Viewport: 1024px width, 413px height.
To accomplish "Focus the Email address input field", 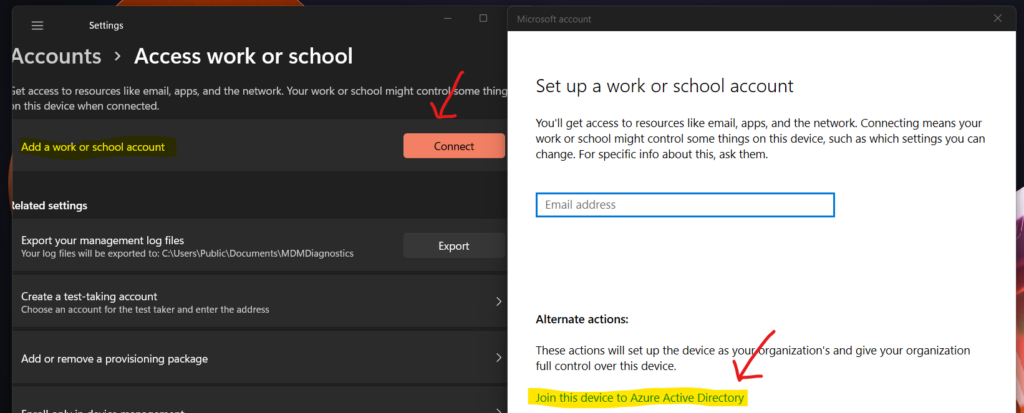I will (685, 205).
